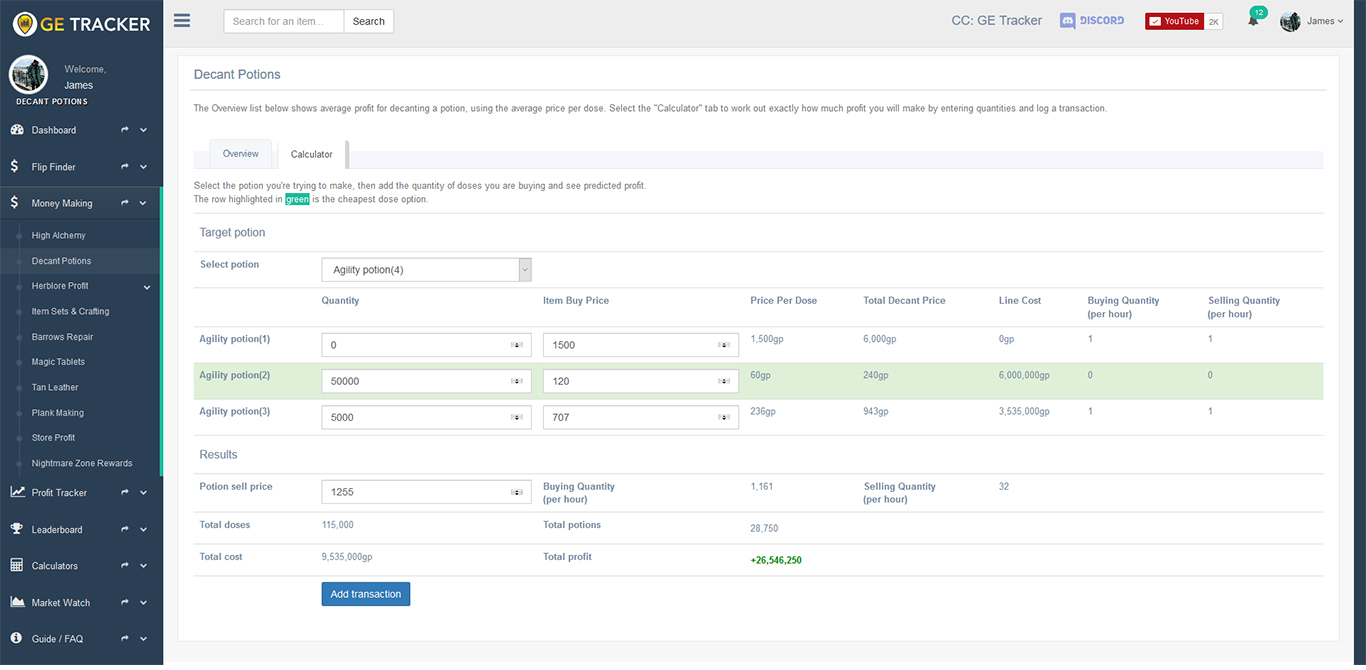Click the Discord logo link

click(1092, 21)
